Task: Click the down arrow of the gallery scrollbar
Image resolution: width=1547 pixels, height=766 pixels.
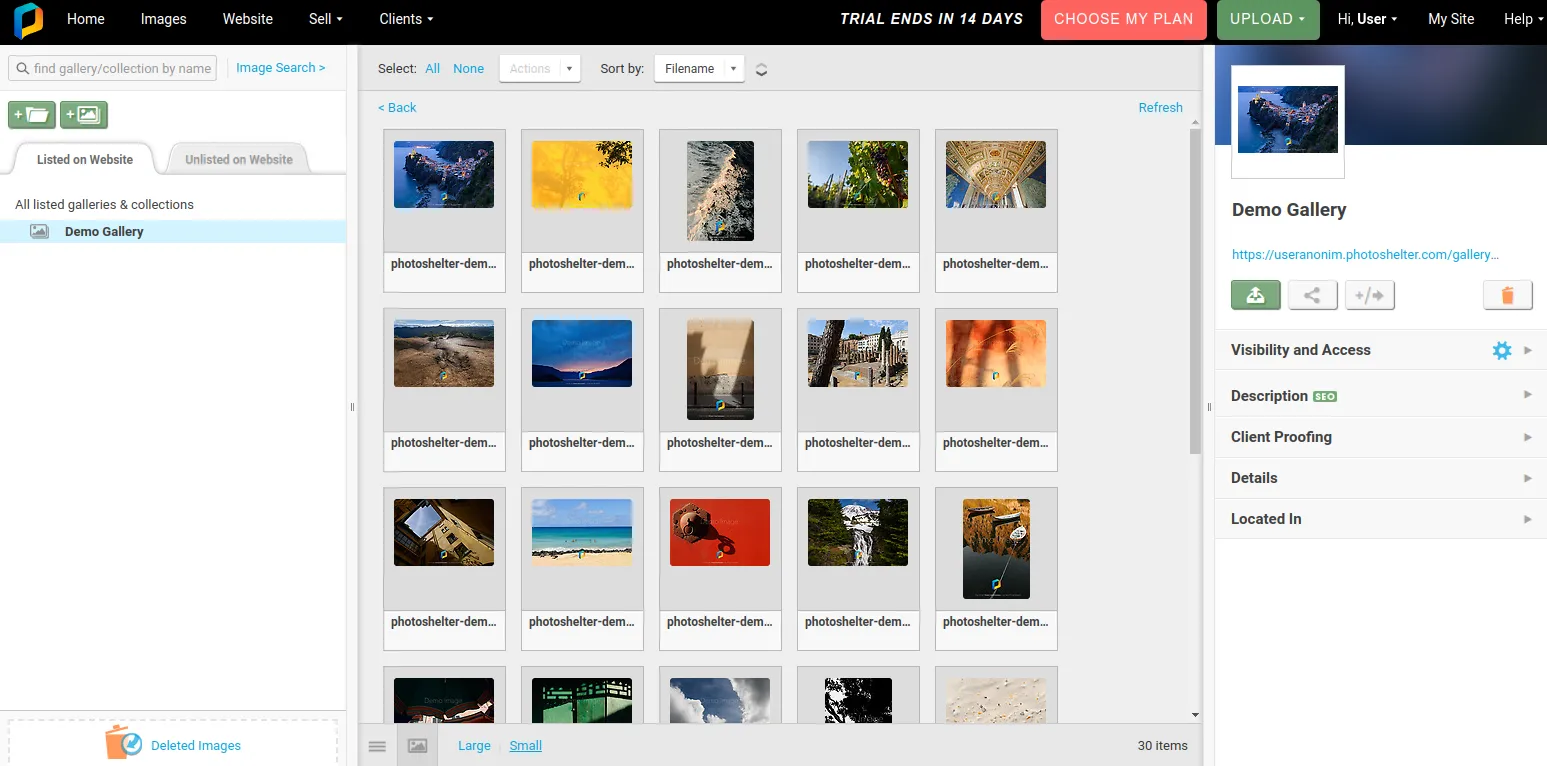Action: click(1195, 715)
